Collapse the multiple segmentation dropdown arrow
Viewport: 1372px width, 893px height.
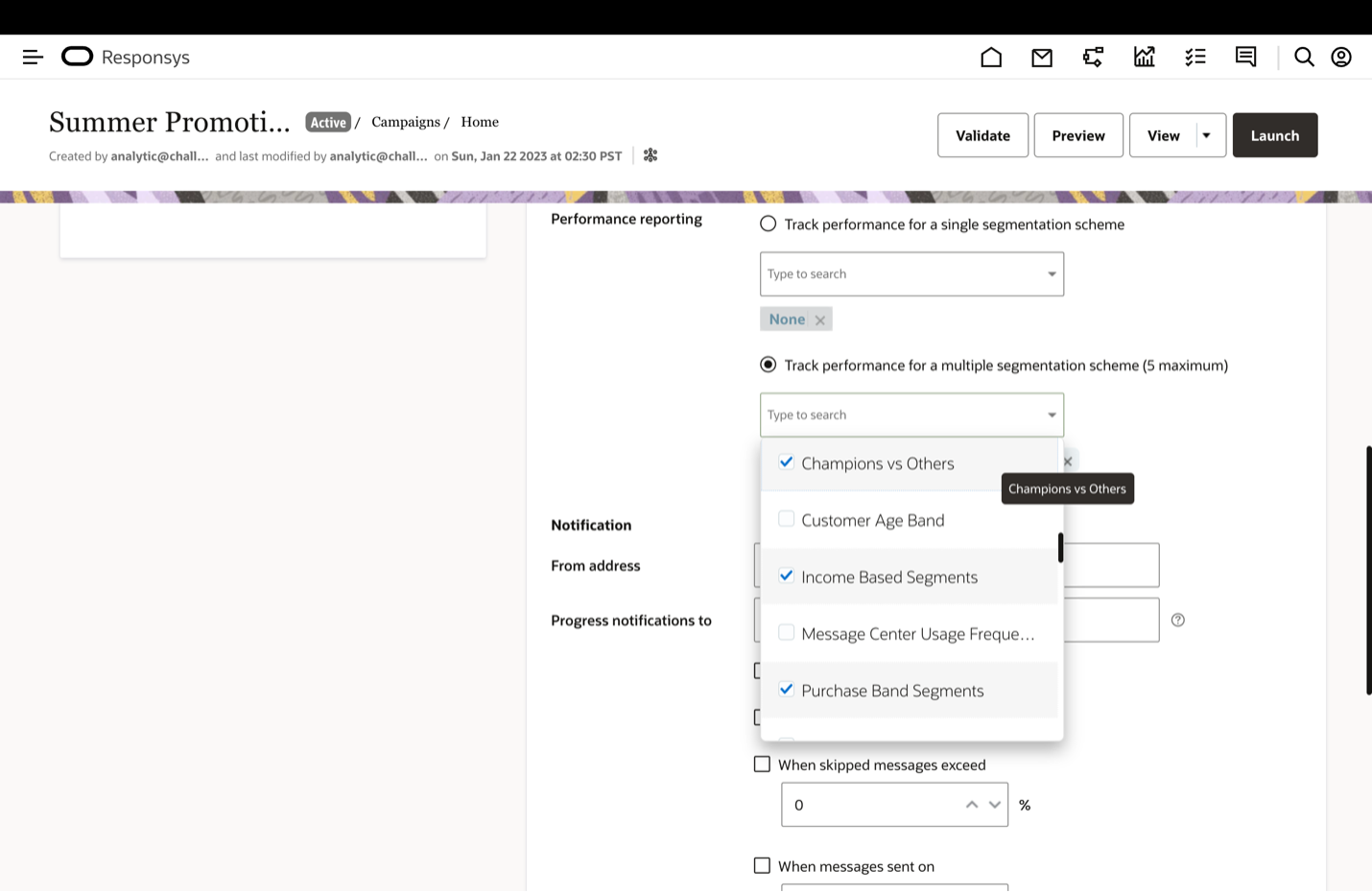click(1052, 415)
